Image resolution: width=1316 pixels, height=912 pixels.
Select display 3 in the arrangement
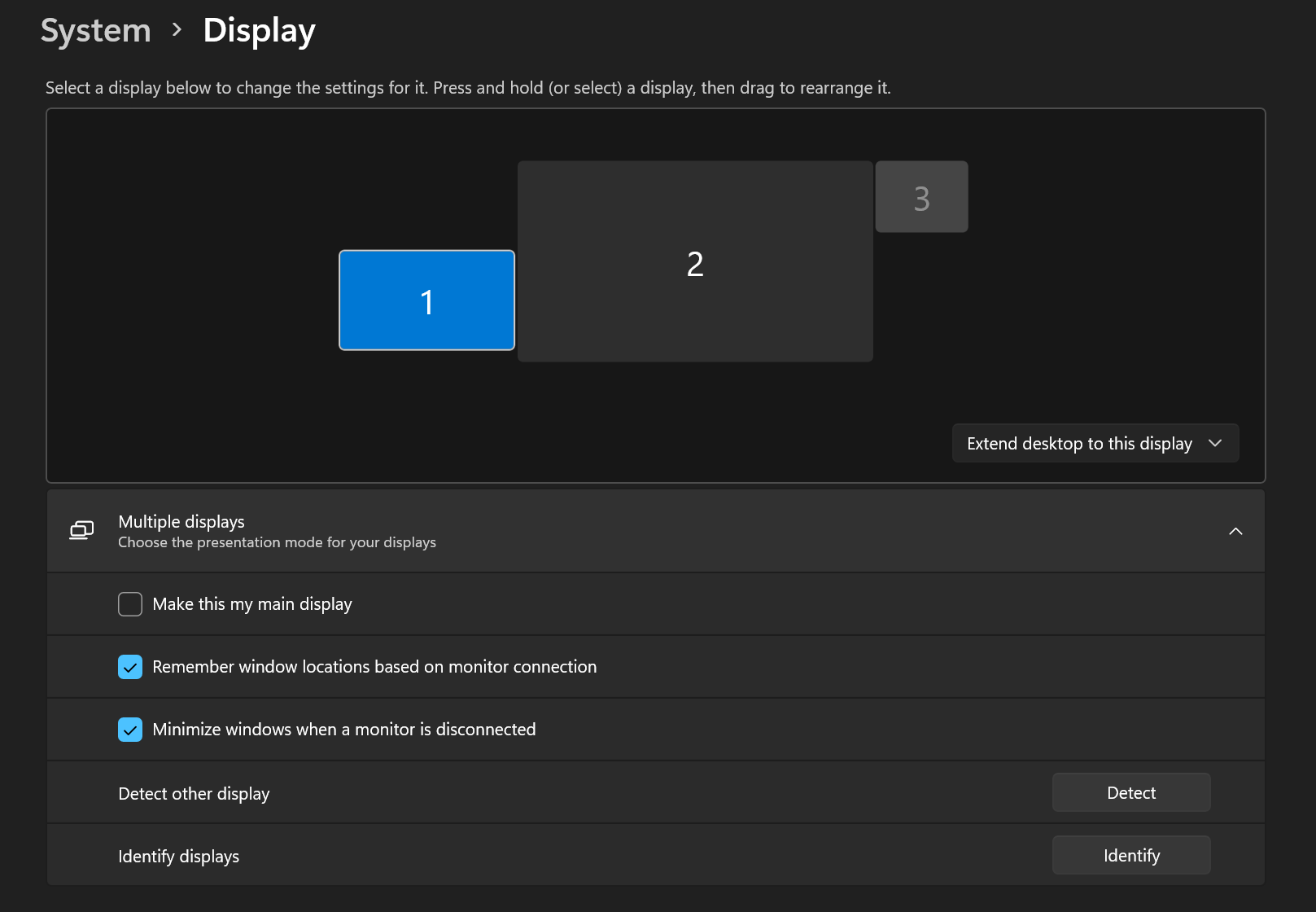921,197
